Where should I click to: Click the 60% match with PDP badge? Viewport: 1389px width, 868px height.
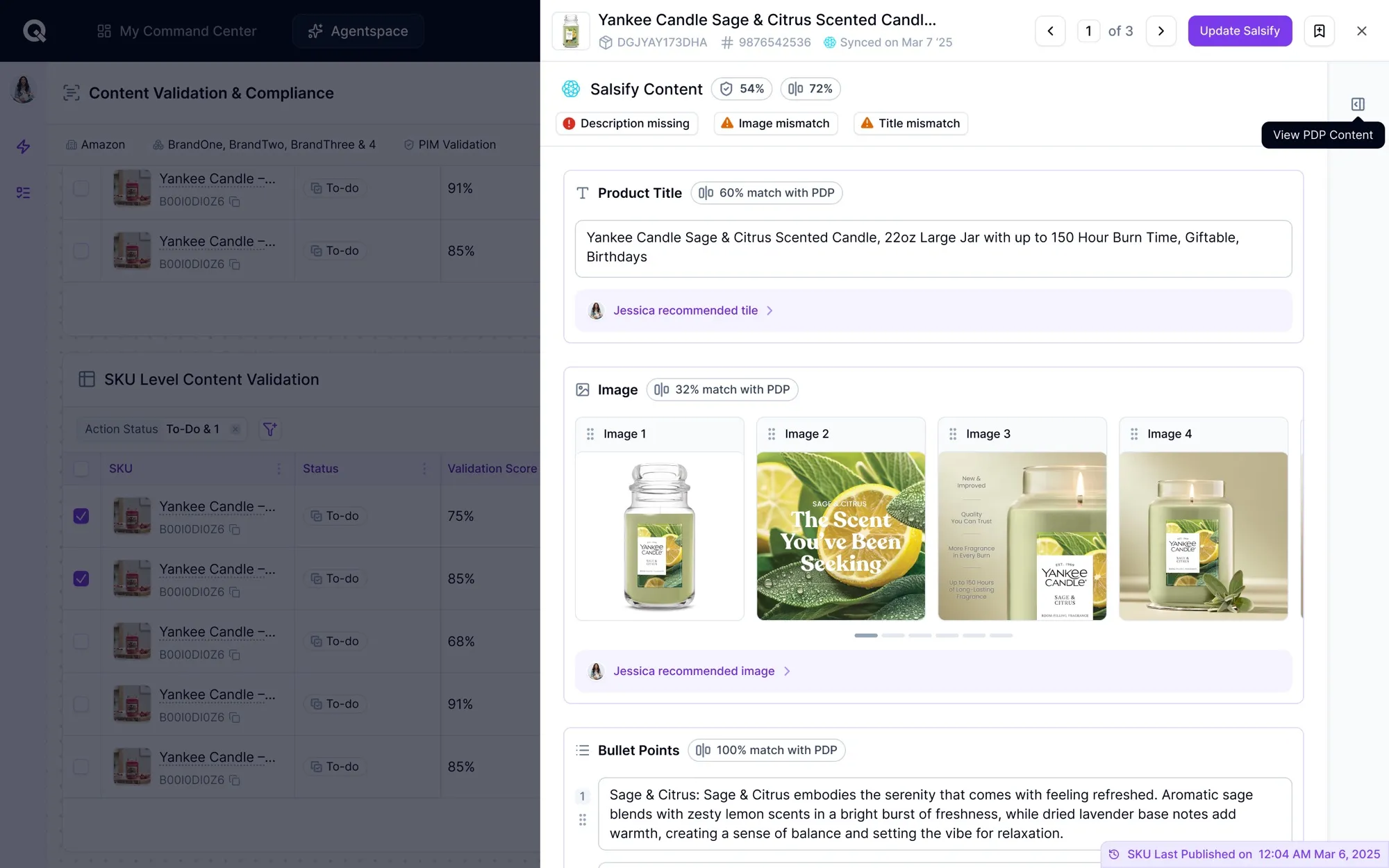coord(767,193)
